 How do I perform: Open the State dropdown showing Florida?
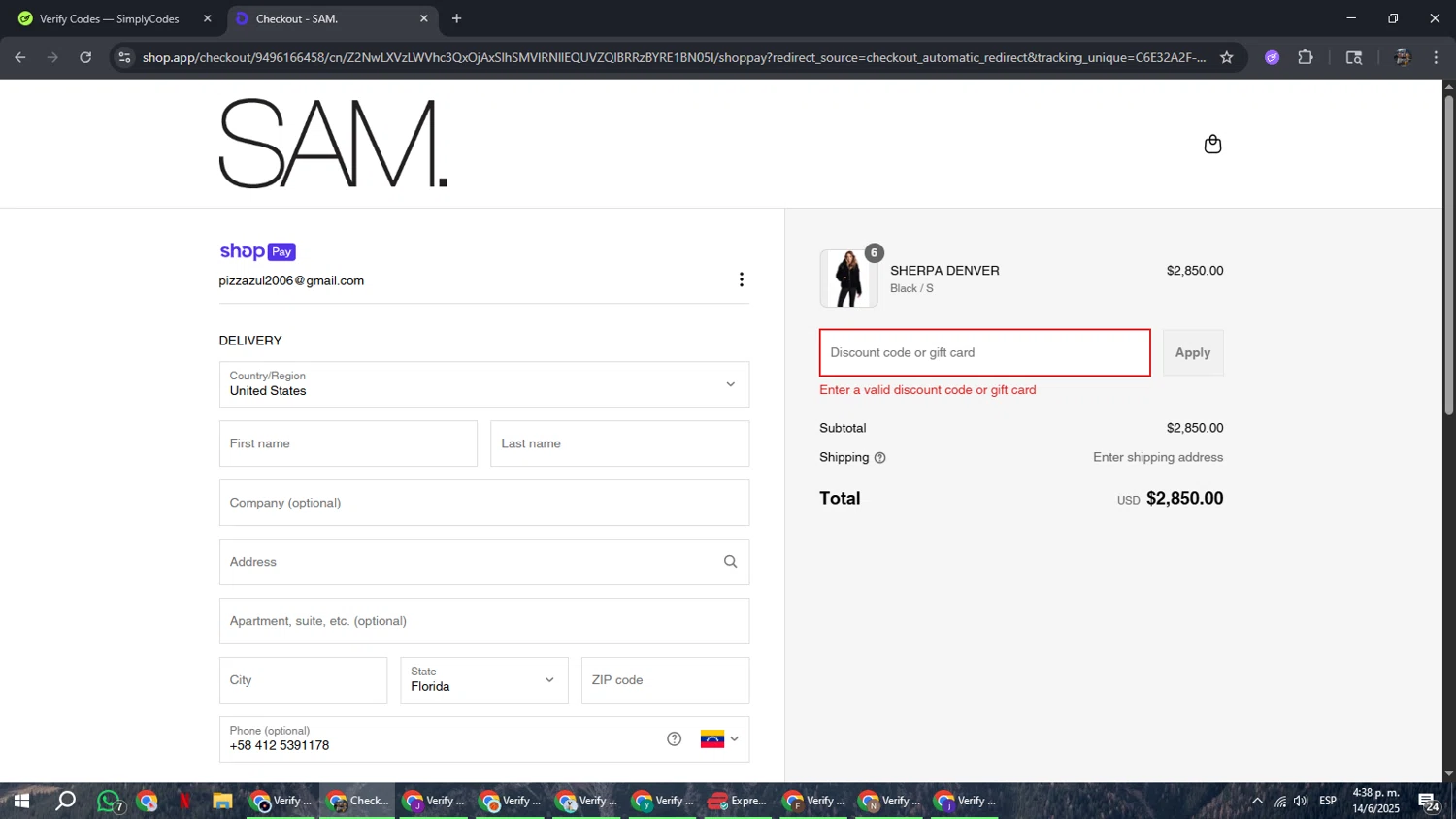pos(484,680)
